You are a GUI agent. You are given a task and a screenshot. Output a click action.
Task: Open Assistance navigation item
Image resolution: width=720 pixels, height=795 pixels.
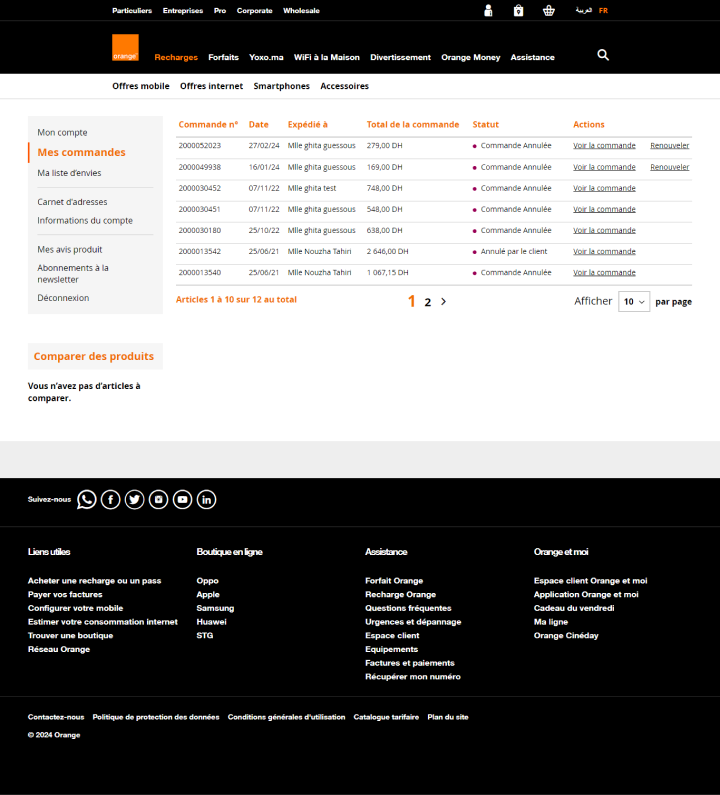click(532, 57)
